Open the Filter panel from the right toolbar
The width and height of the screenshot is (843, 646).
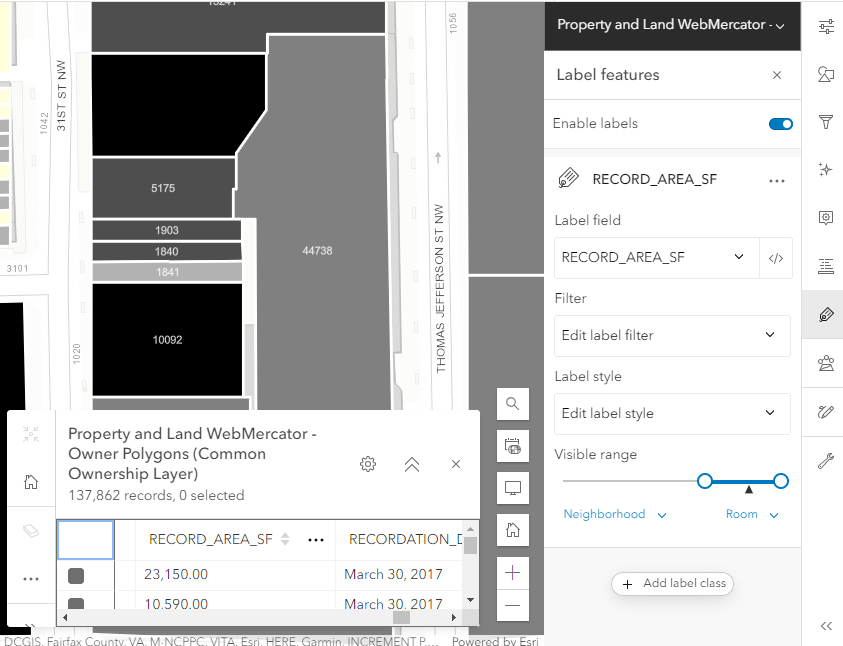coord(825,122)
